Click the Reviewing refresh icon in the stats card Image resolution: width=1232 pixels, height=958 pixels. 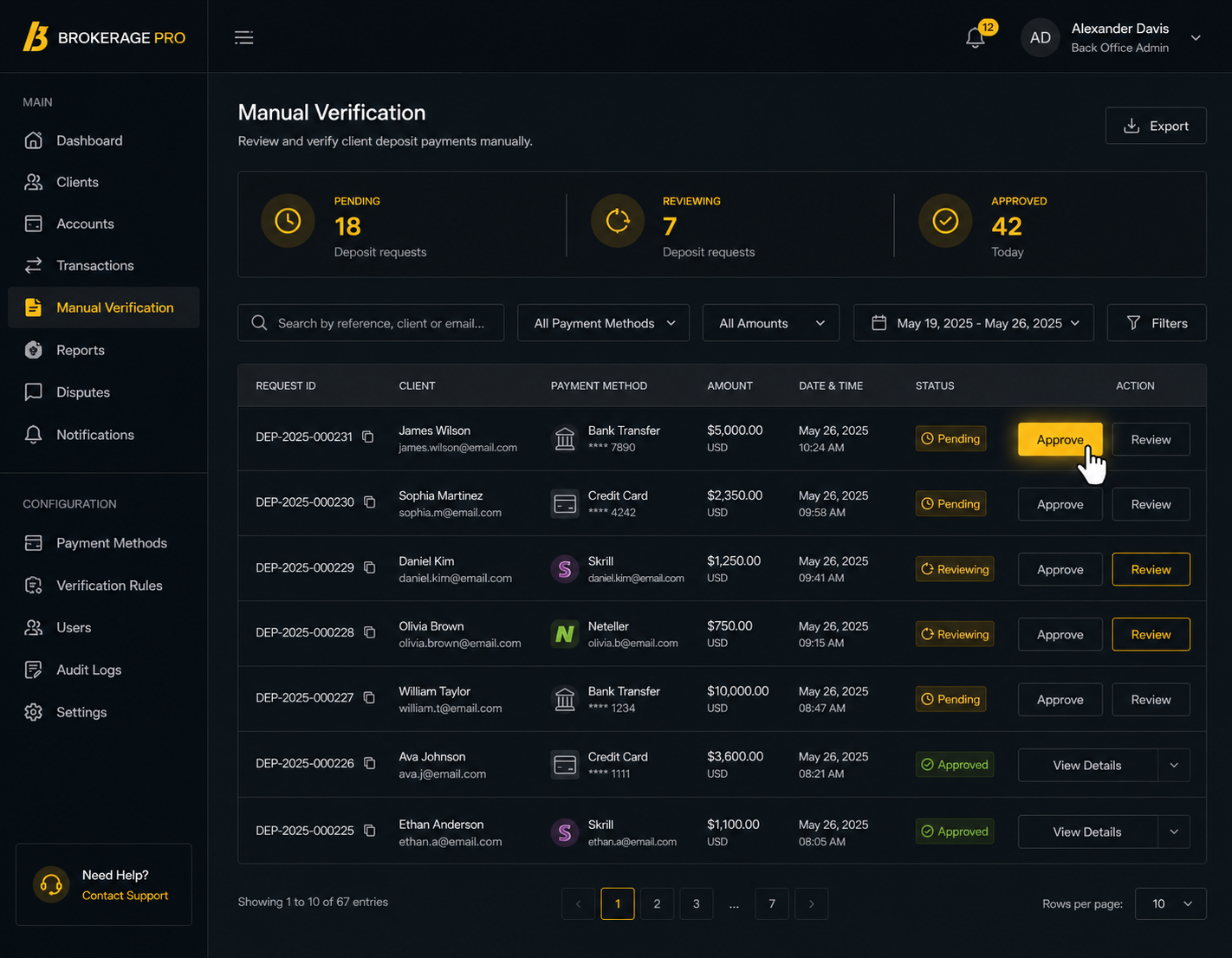618,221
